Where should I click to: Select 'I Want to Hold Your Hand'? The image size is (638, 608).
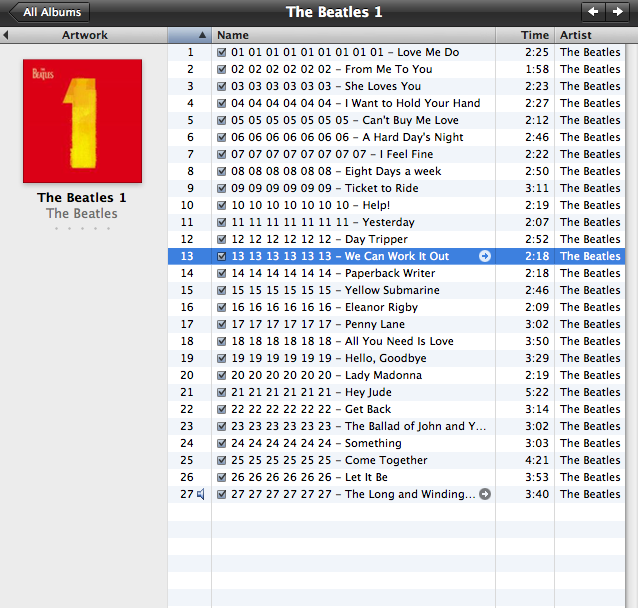click(356, 103)
